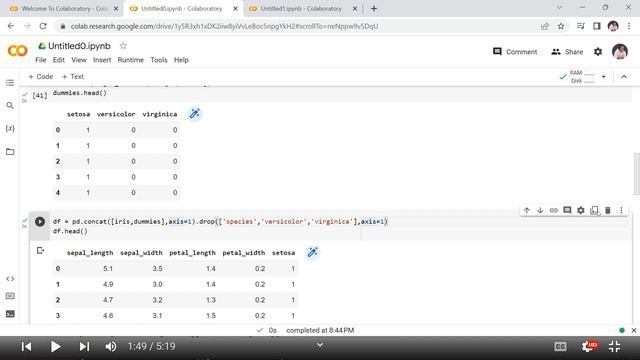This screenshot has height=360, width=640.
Task: Open video quality HD settings gear
Action: point(589,347)
